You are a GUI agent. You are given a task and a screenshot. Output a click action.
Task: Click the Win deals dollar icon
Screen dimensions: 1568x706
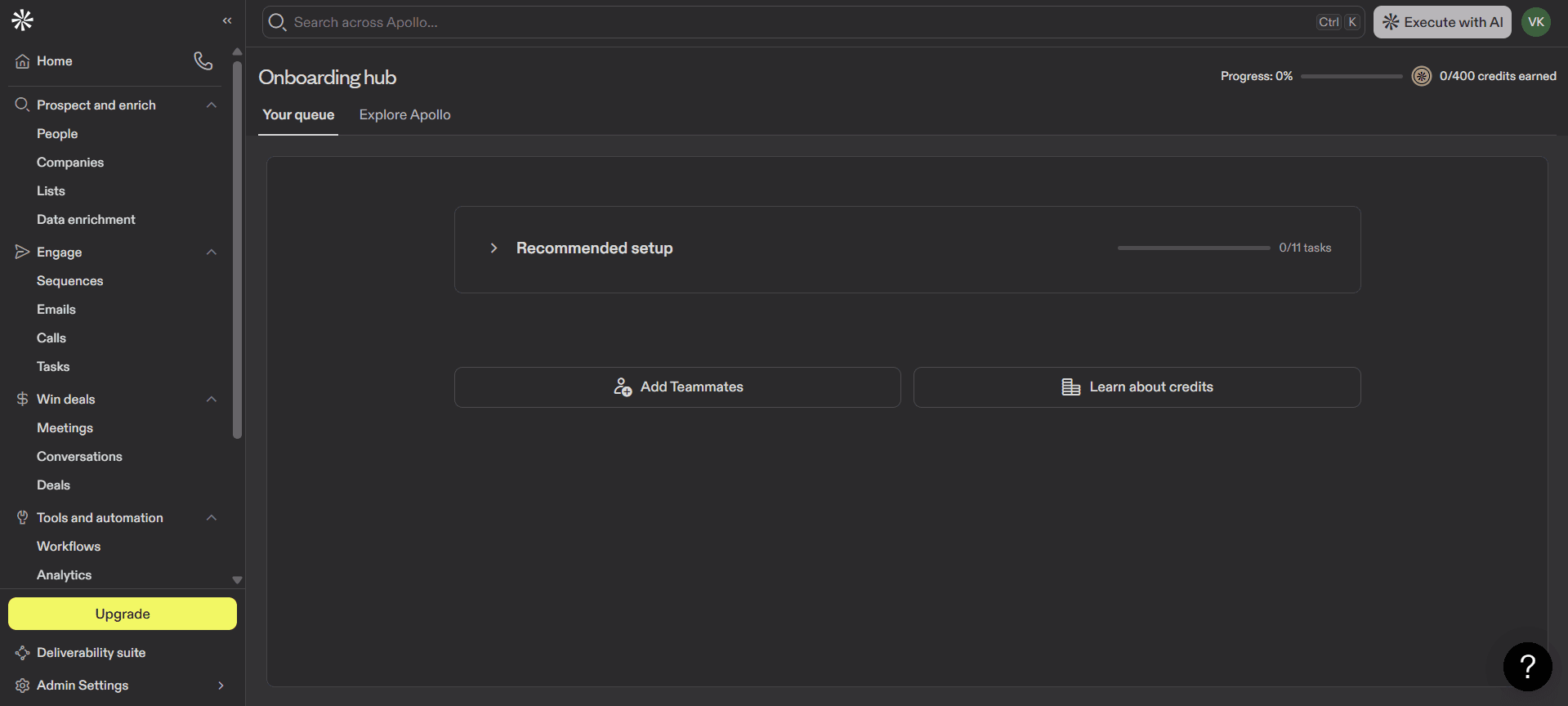(22, 399)
